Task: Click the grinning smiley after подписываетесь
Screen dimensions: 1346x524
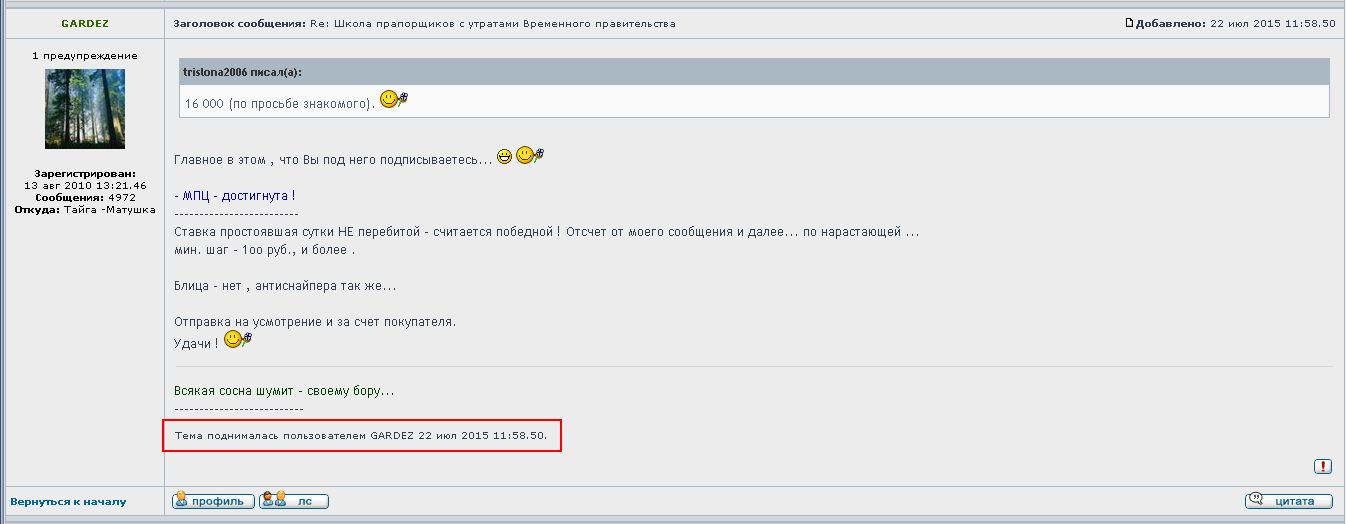Action: point(505,157)
